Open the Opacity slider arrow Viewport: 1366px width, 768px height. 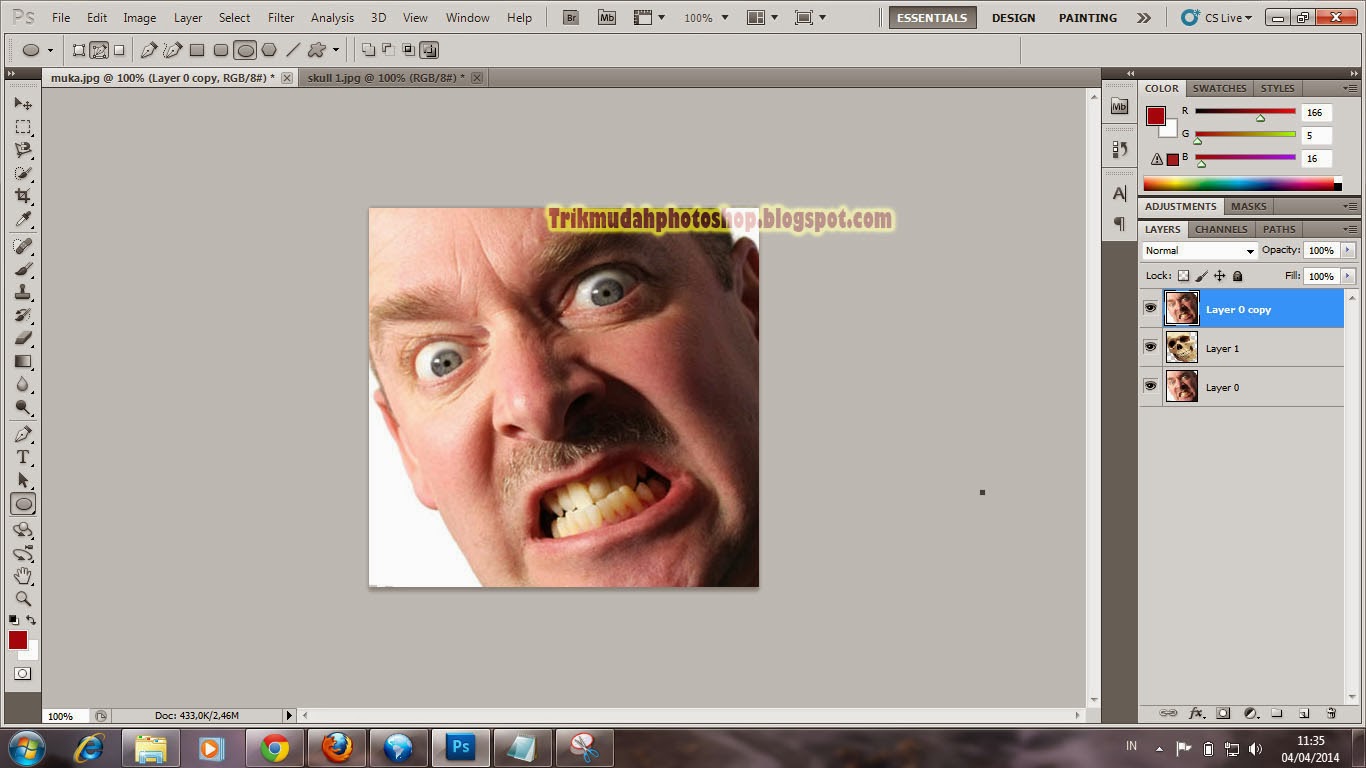[1348, 250]
